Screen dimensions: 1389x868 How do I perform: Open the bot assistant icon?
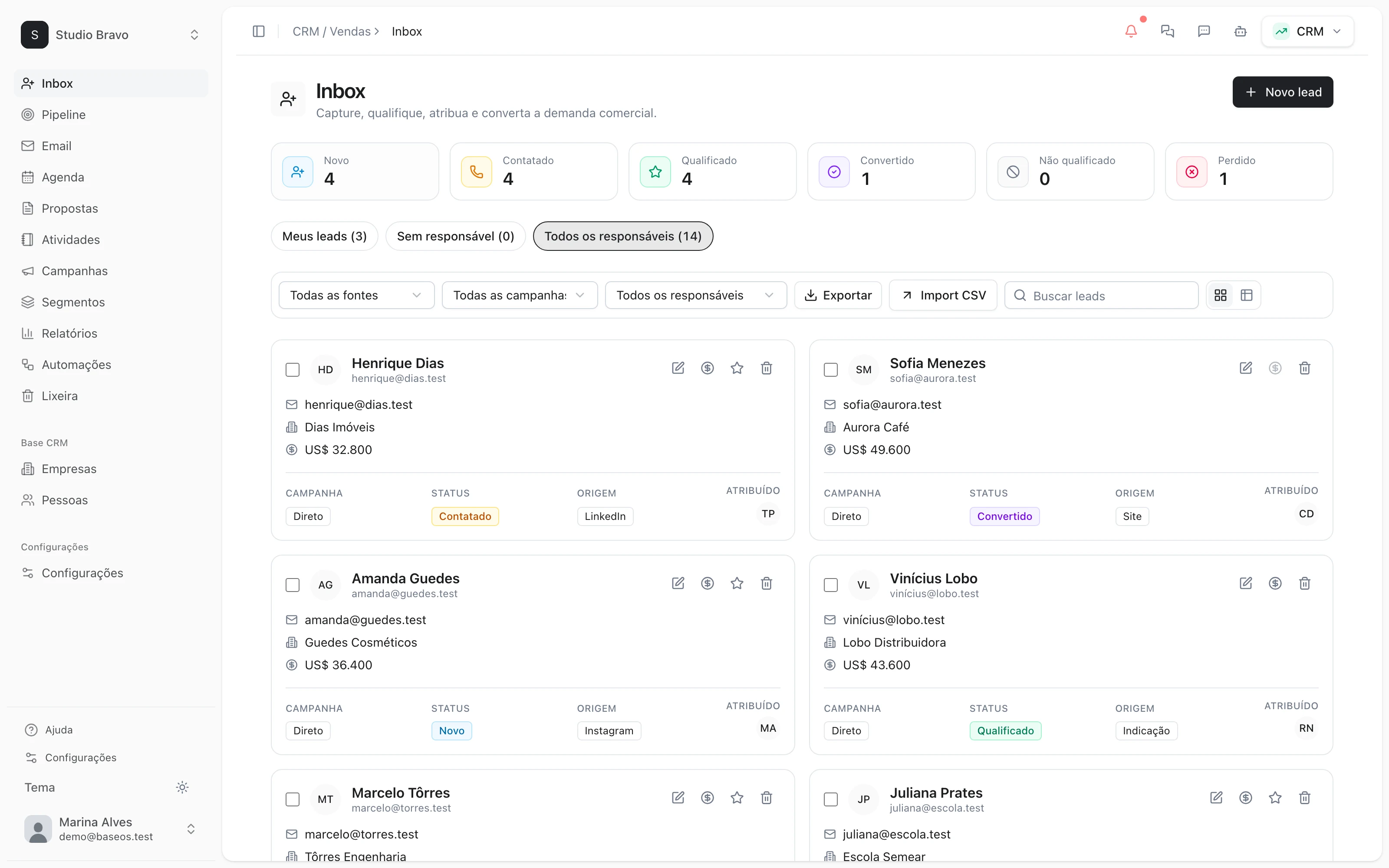coord(1241,32)
